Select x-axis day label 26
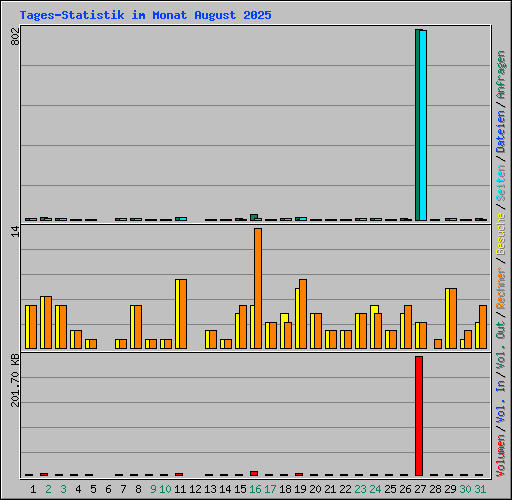 pyautogui.click(x=405, y=489)
